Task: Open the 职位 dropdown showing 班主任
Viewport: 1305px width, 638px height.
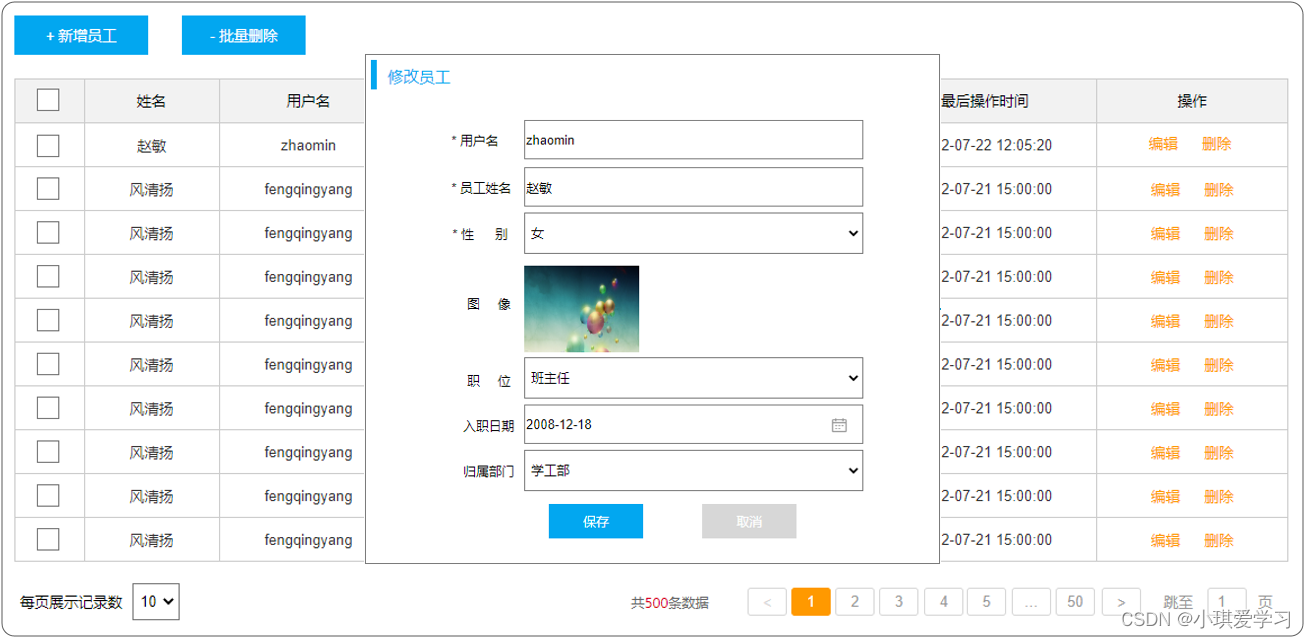Action: [x=693, y=378]
